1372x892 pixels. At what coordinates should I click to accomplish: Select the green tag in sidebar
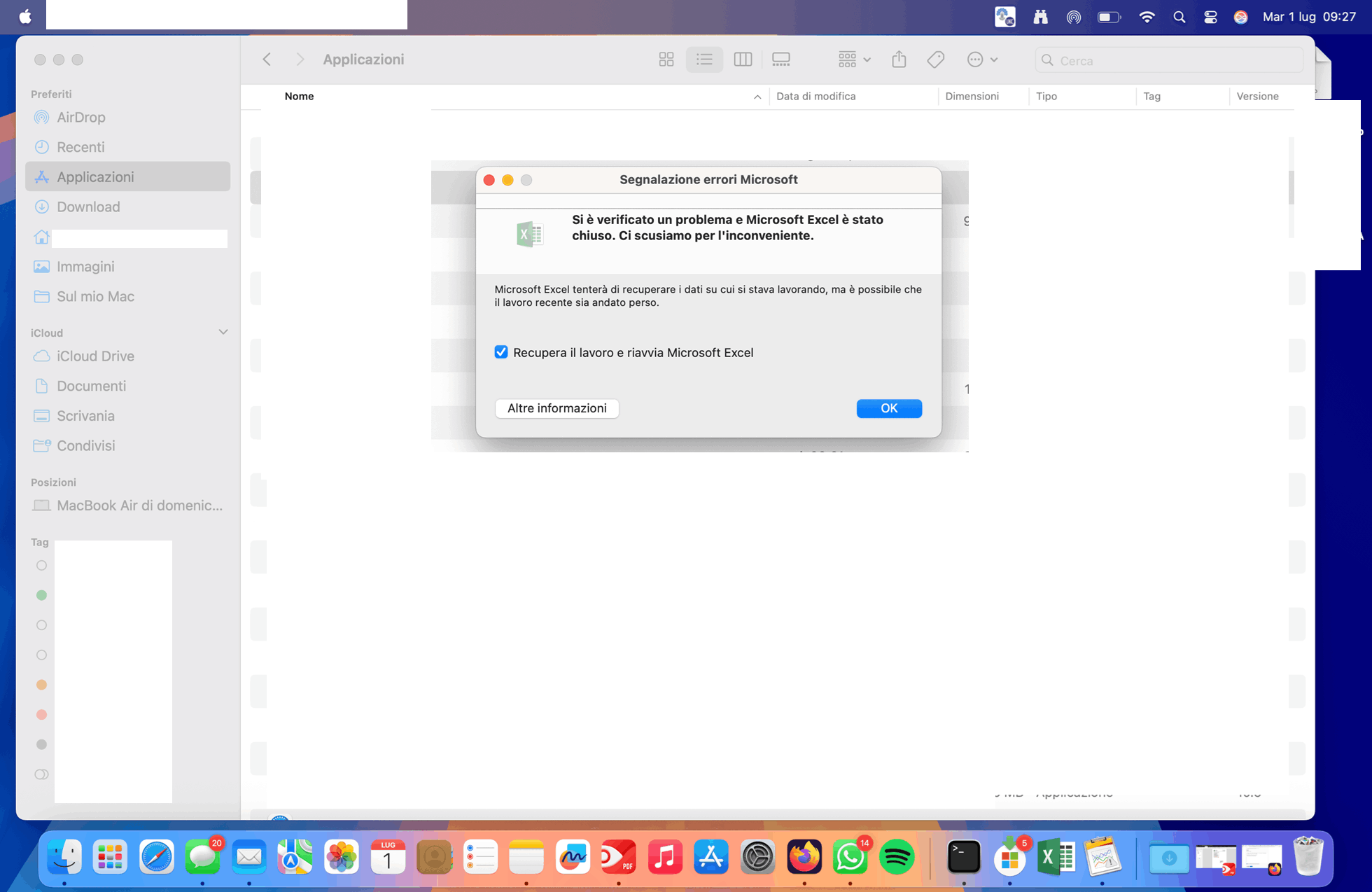coord(41,595)
